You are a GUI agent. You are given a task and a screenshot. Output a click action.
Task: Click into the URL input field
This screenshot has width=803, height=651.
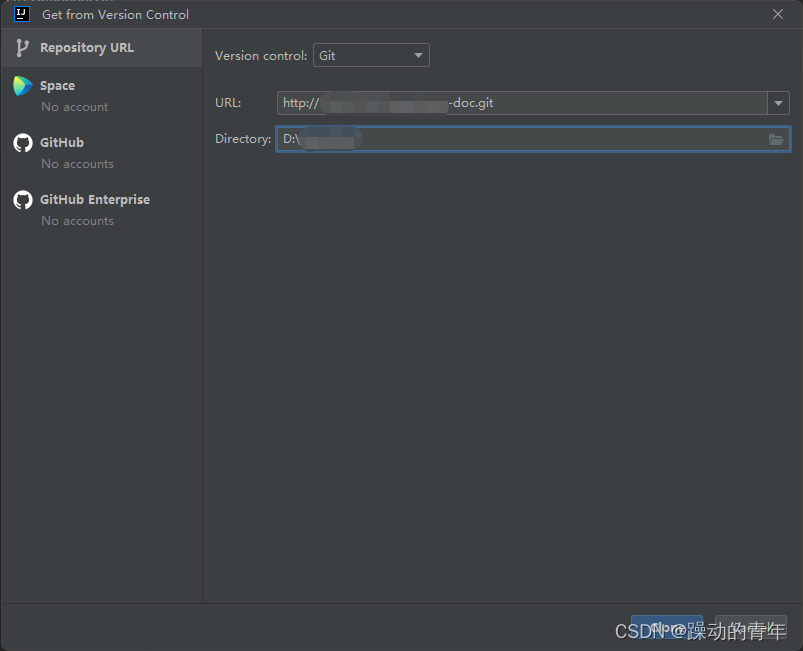pyautogui.click(x=522, y=103)
